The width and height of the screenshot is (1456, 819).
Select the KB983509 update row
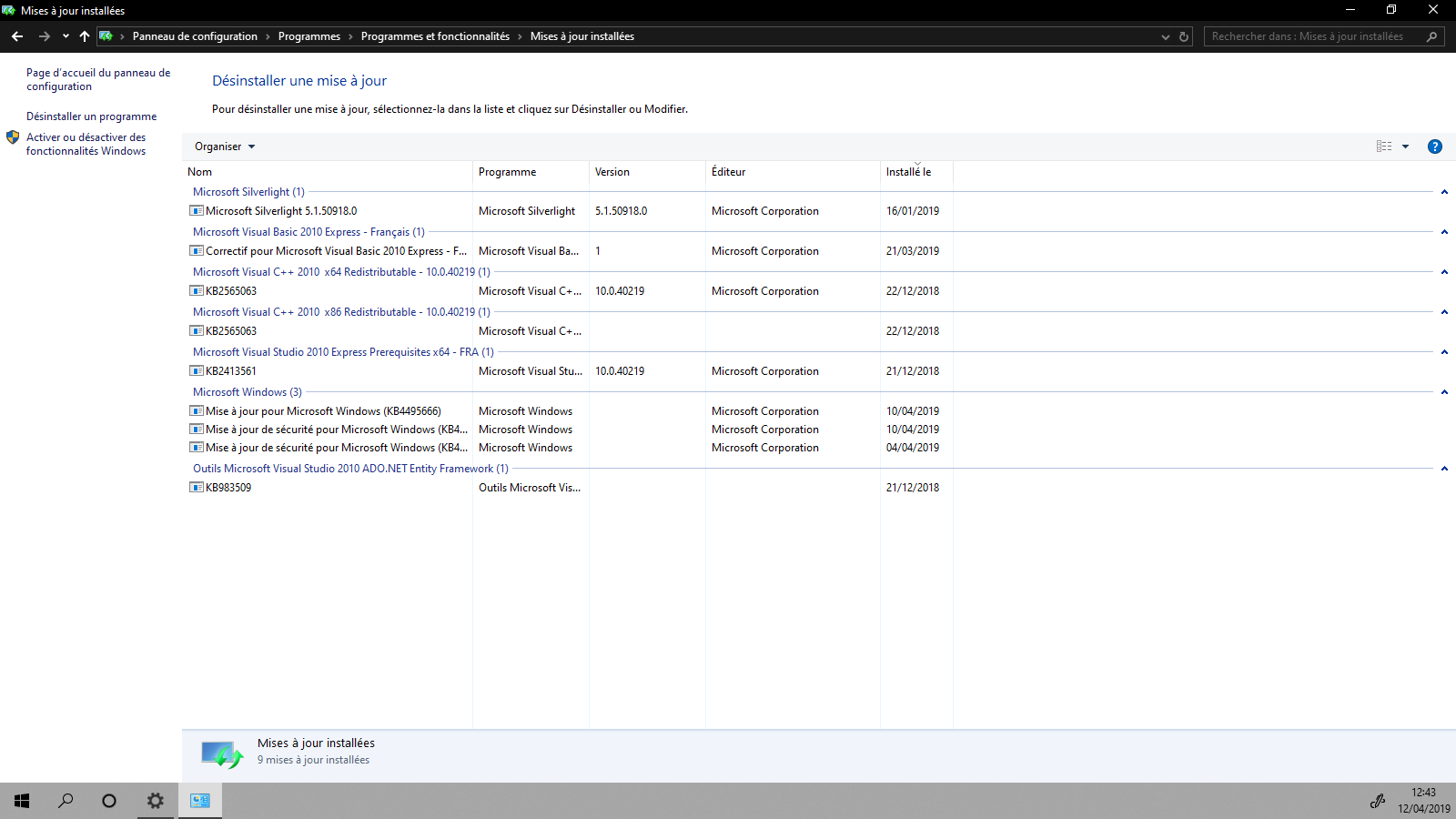[570, 488]
